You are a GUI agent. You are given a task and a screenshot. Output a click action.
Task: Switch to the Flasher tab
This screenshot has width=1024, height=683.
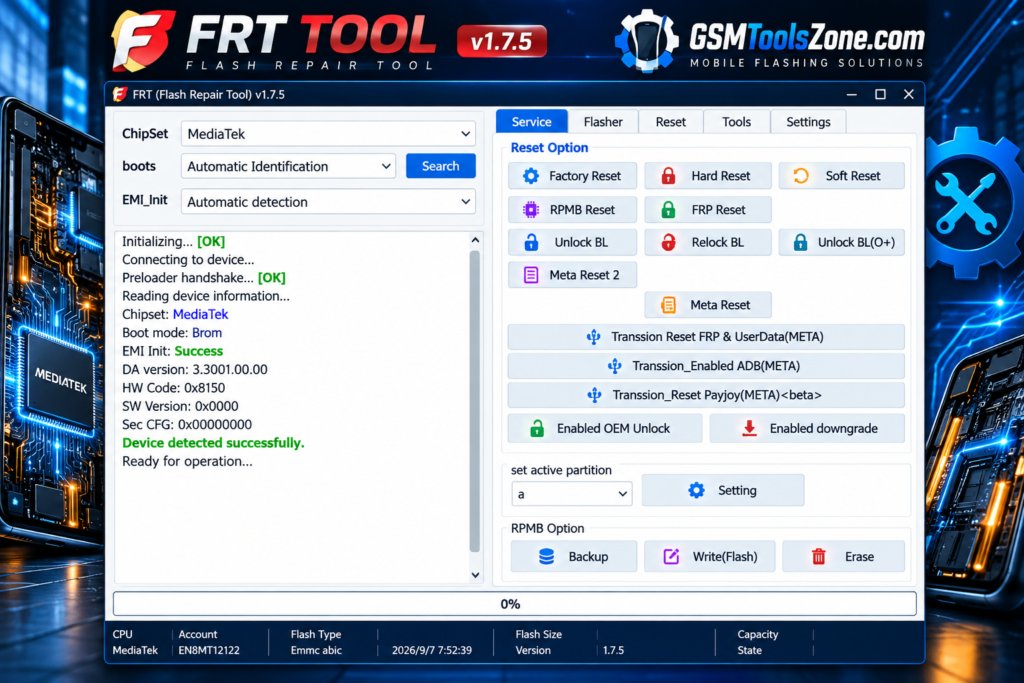(603, 122)
